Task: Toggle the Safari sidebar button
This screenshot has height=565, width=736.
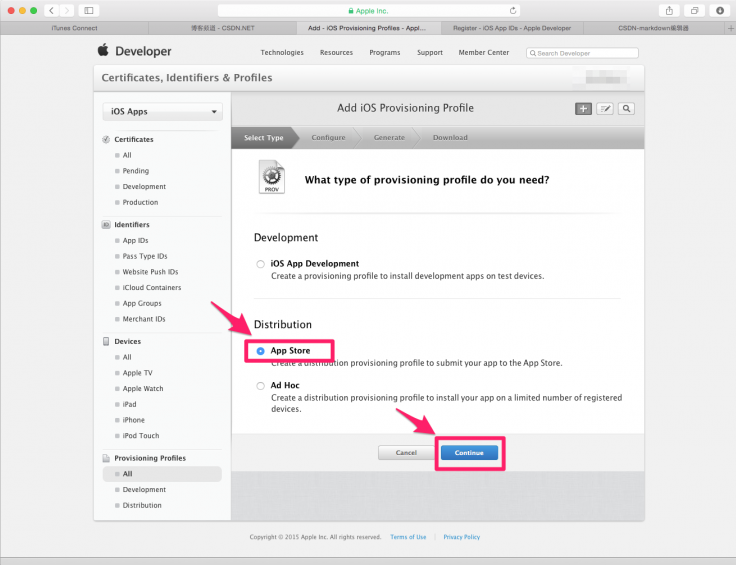Action: [x=89, y=10]
